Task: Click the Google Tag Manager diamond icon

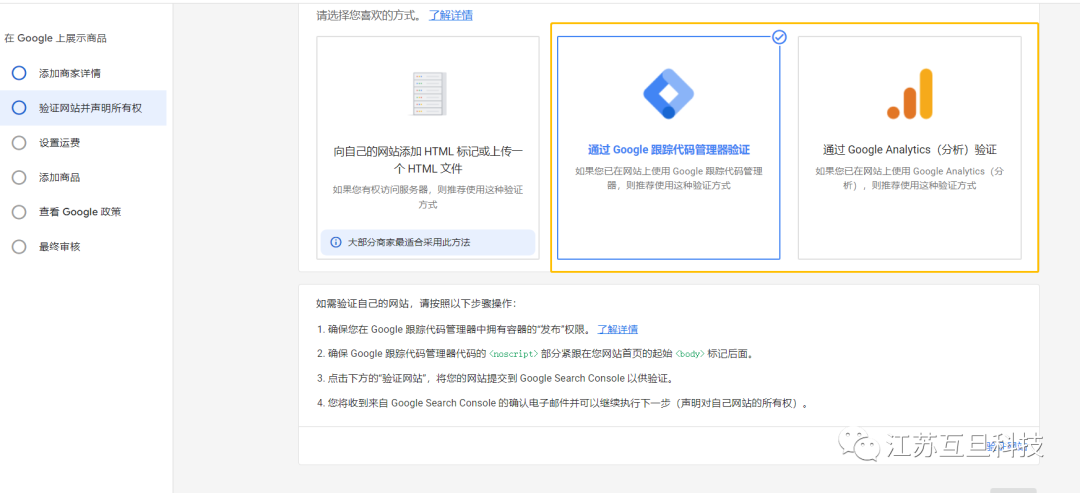Action: (668, 94)
